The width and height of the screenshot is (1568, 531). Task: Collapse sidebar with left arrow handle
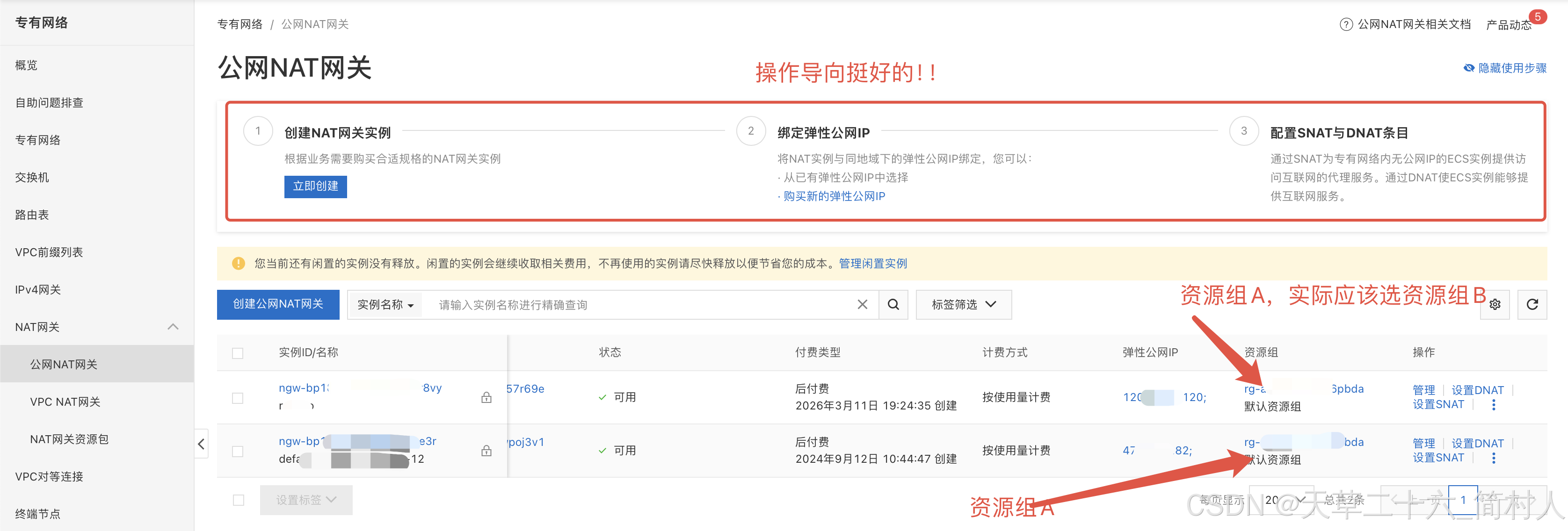click(202, 444)
